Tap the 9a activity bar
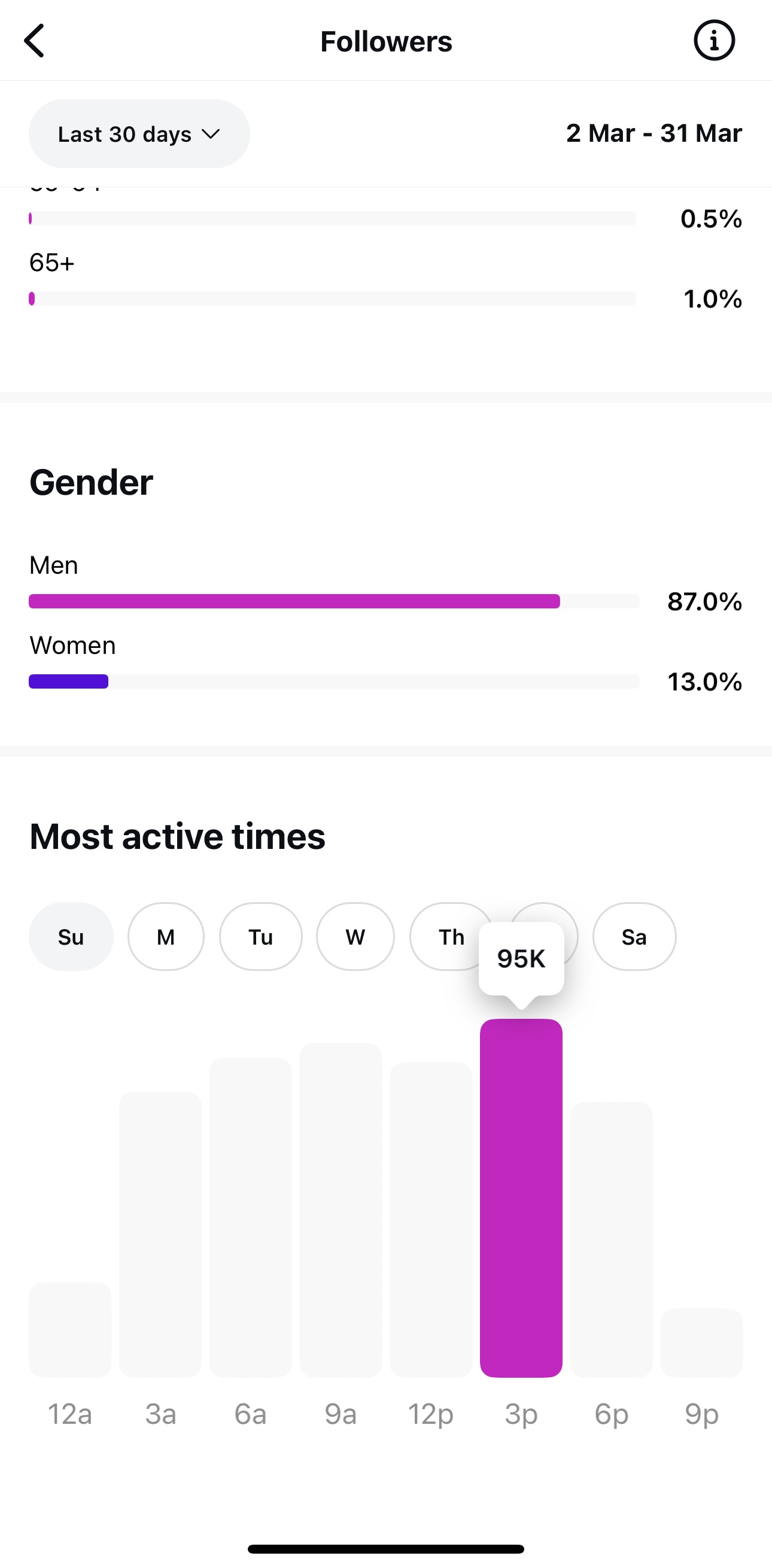772x1568 pixels. 341,1210
